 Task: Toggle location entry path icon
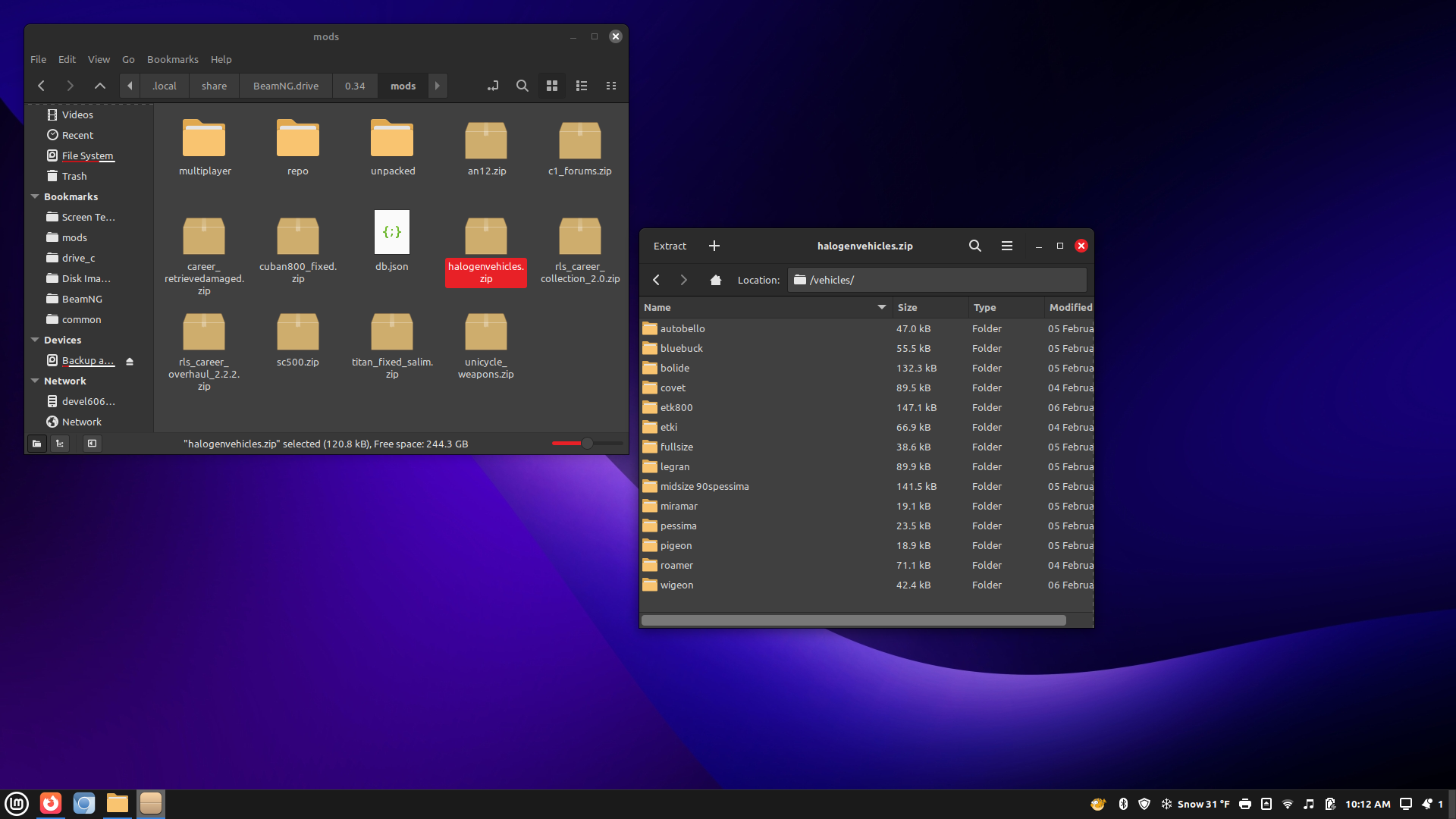coord(493,86)
